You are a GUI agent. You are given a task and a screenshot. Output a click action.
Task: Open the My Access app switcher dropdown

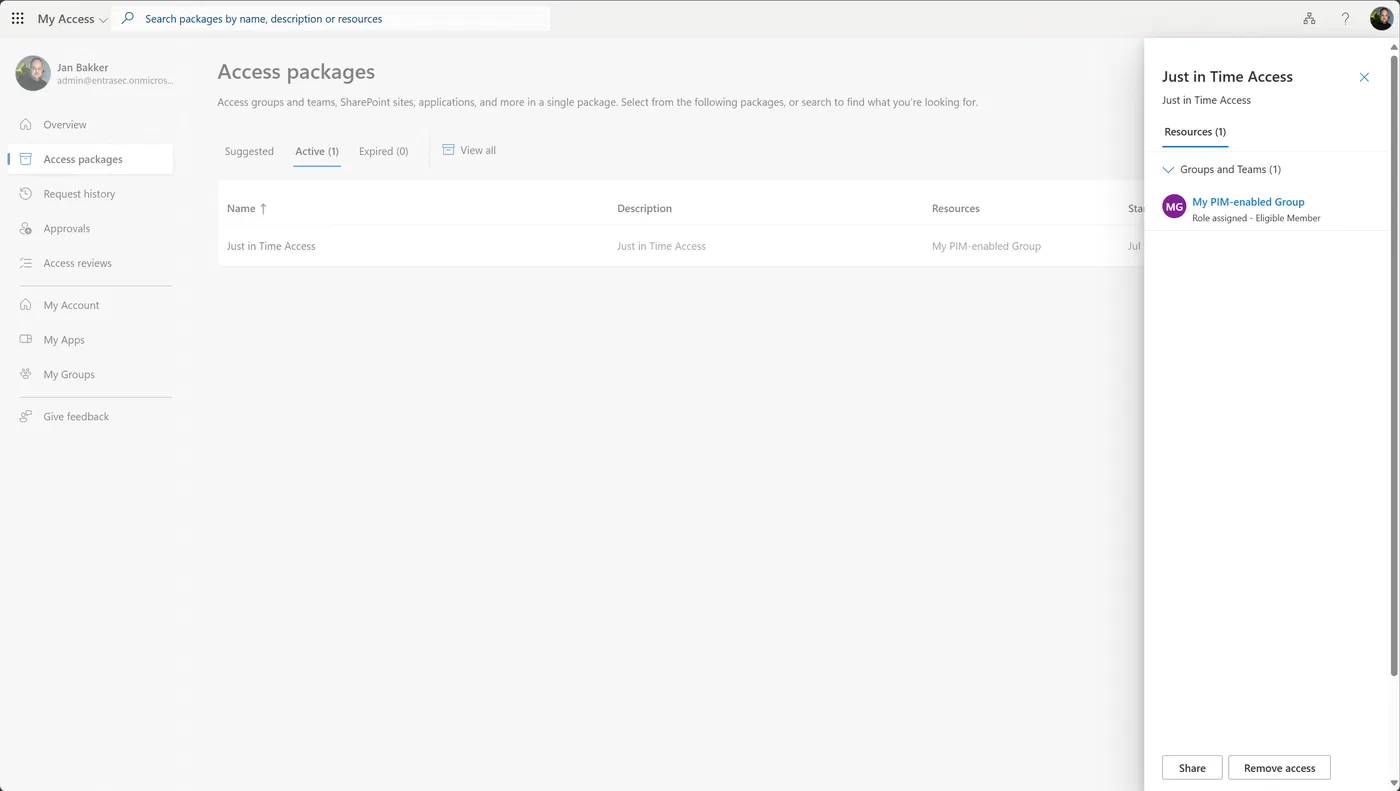coord(72,19)
